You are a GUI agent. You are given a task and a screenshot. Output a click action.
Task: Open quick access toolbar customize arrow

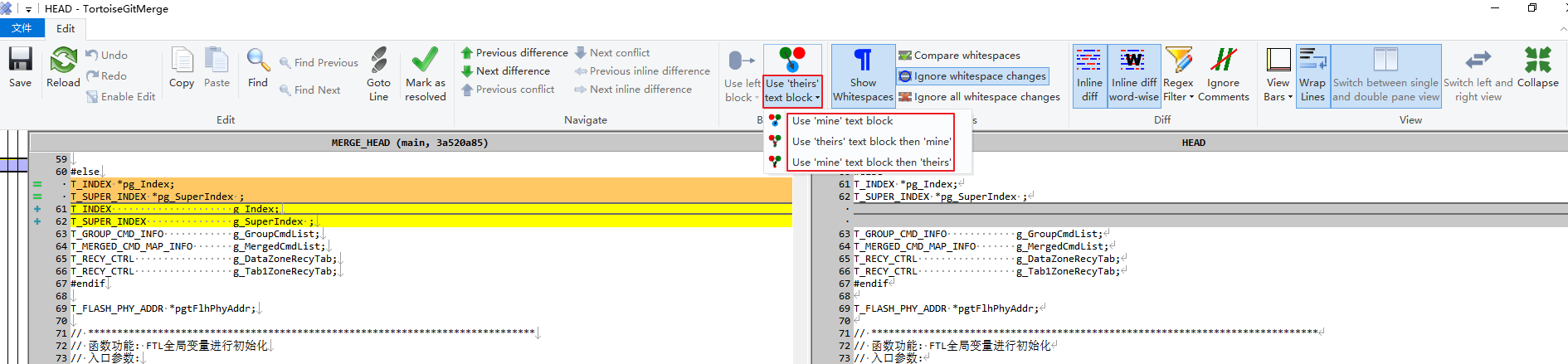pos(28,9)
